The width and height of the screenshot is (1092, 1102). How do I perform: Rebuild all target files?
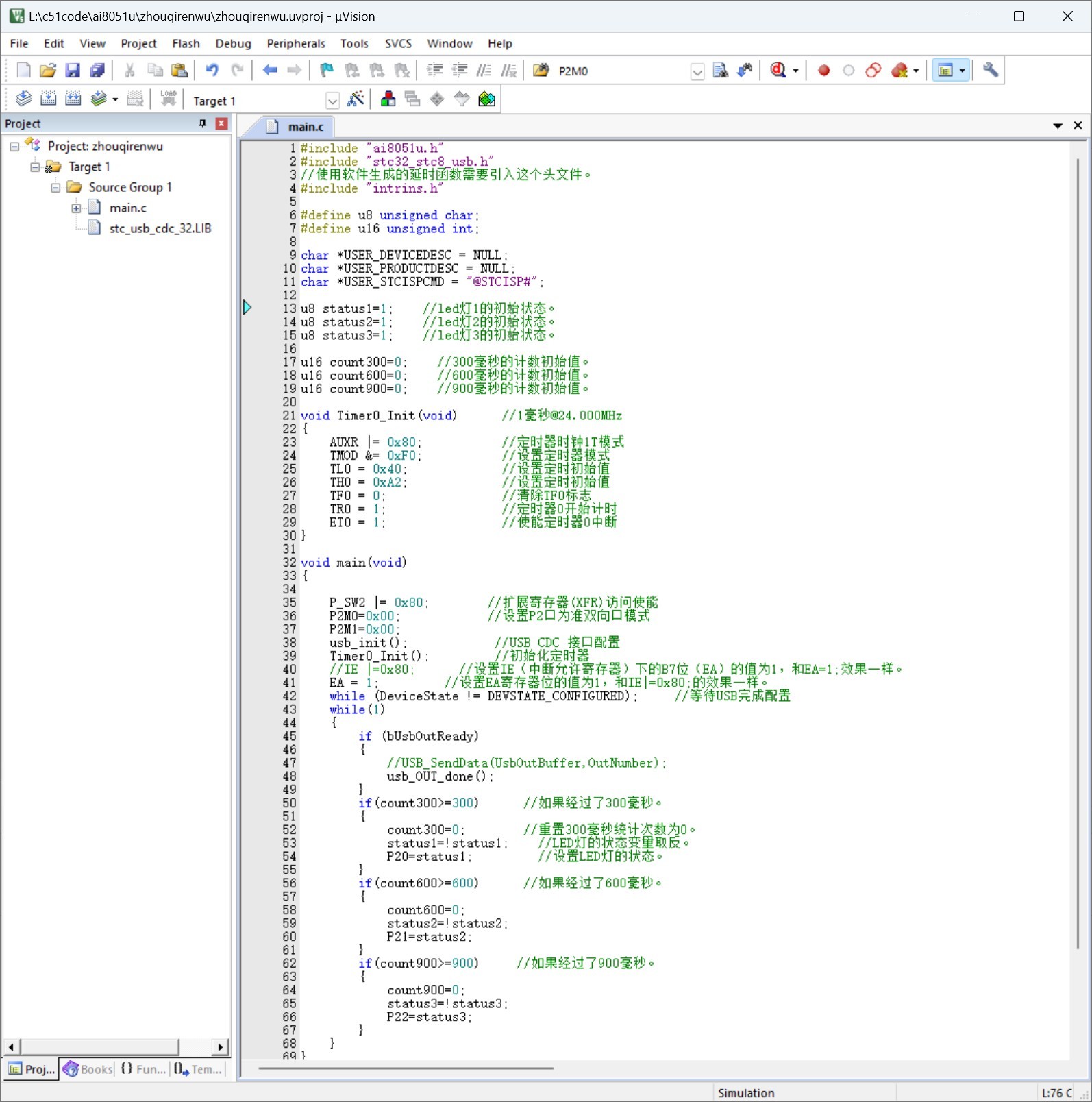[73, 99]
